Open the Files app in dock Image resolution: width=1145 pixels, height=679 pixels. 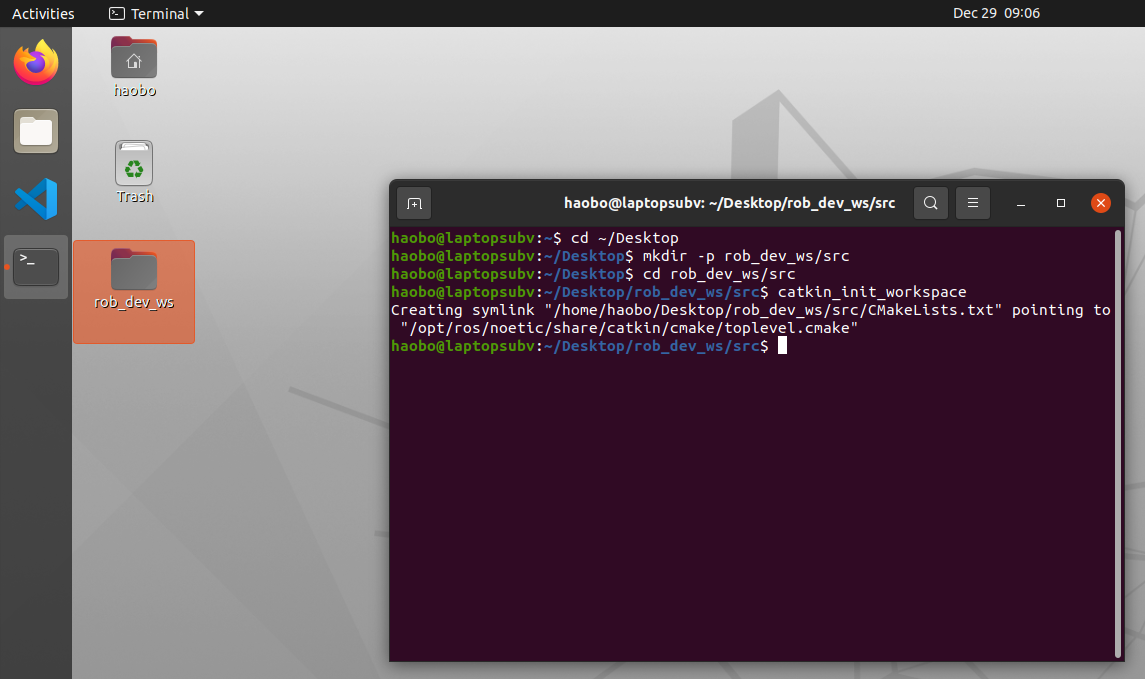point(36,131)
